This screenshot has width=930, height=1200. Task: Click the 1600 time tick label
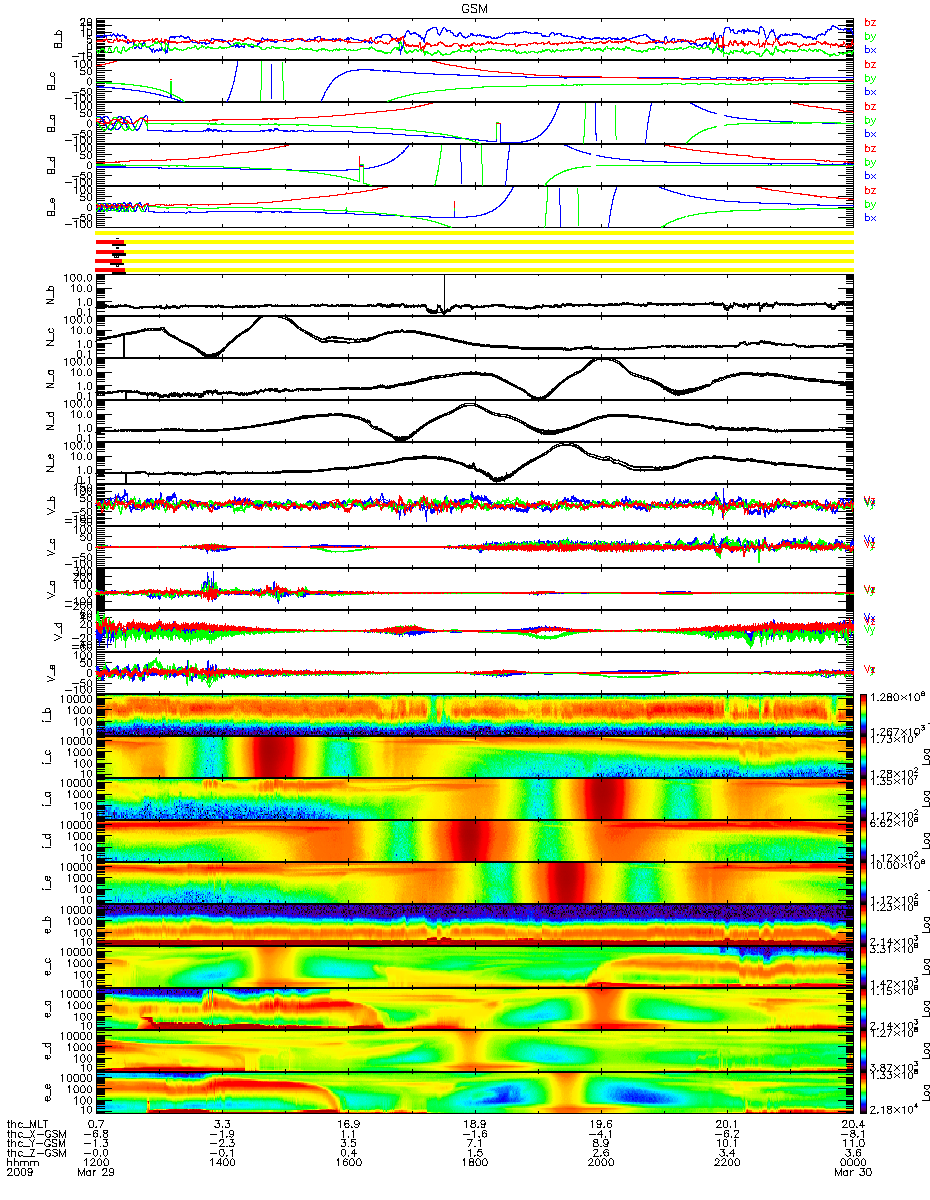349,1164
